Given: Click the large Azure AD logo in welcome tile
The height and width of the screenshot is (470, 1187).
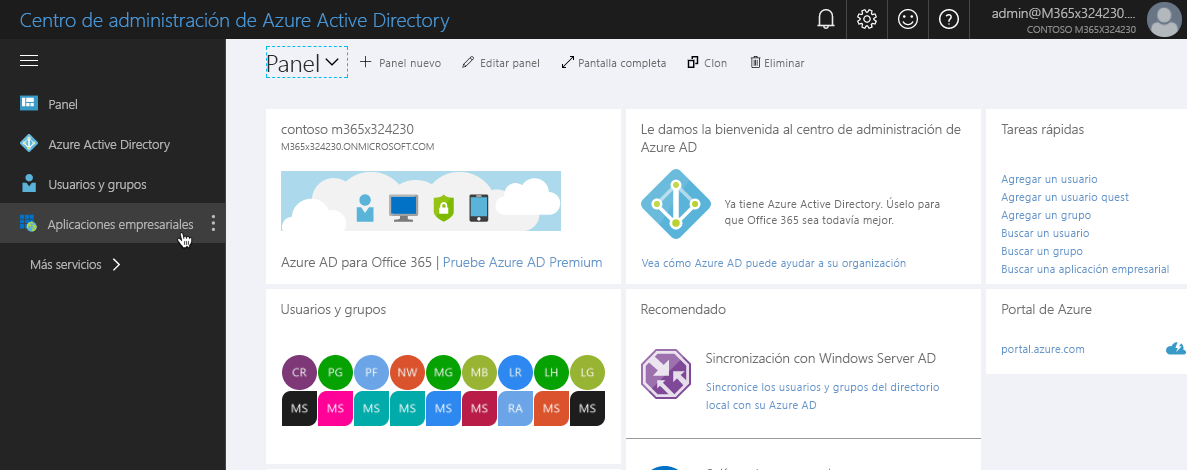Looking at the screenshot, I should point(675,204).
